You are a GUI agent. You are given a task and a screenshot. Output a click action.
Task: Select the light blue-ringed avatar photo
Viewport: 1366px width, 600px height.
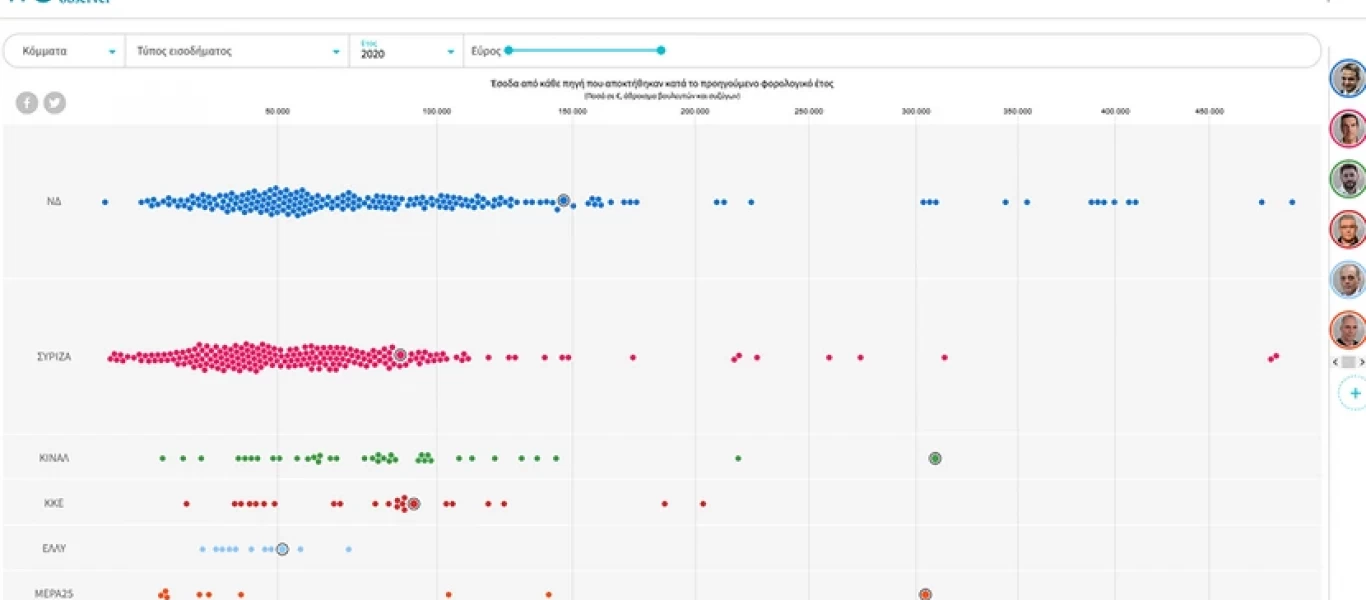[1348, 280]
